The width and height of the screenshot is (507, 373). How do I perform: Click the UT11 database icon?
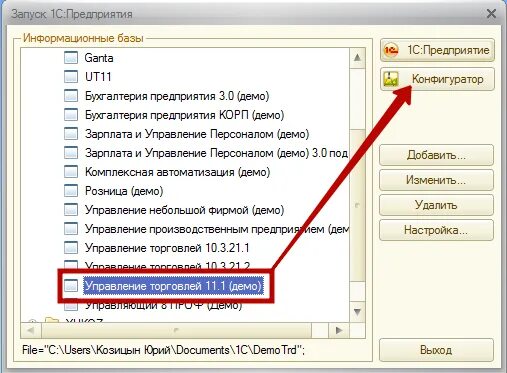(71, 77)
